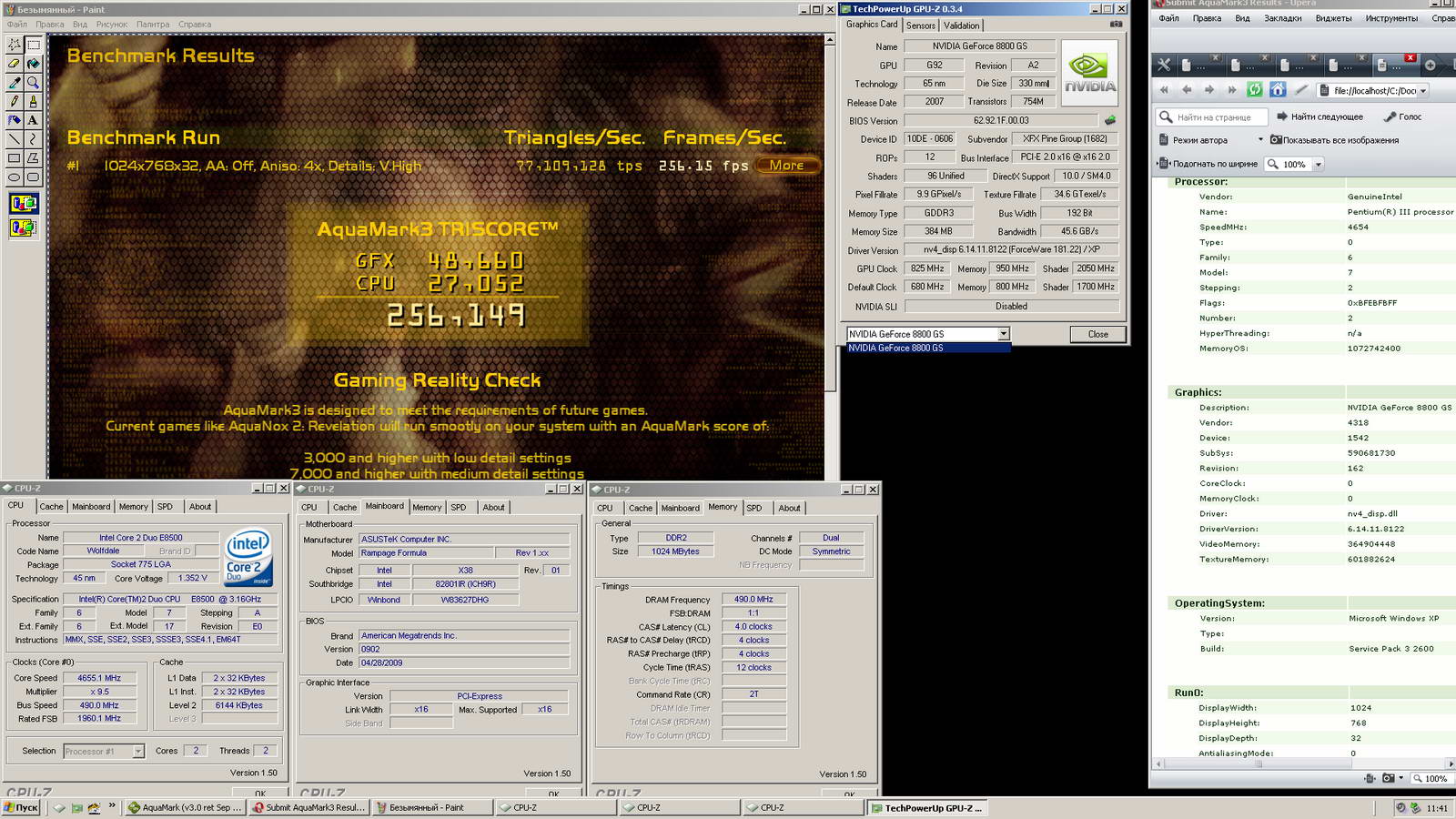
Task: Select the Airbrush tool in Paint
Action: 15,120
